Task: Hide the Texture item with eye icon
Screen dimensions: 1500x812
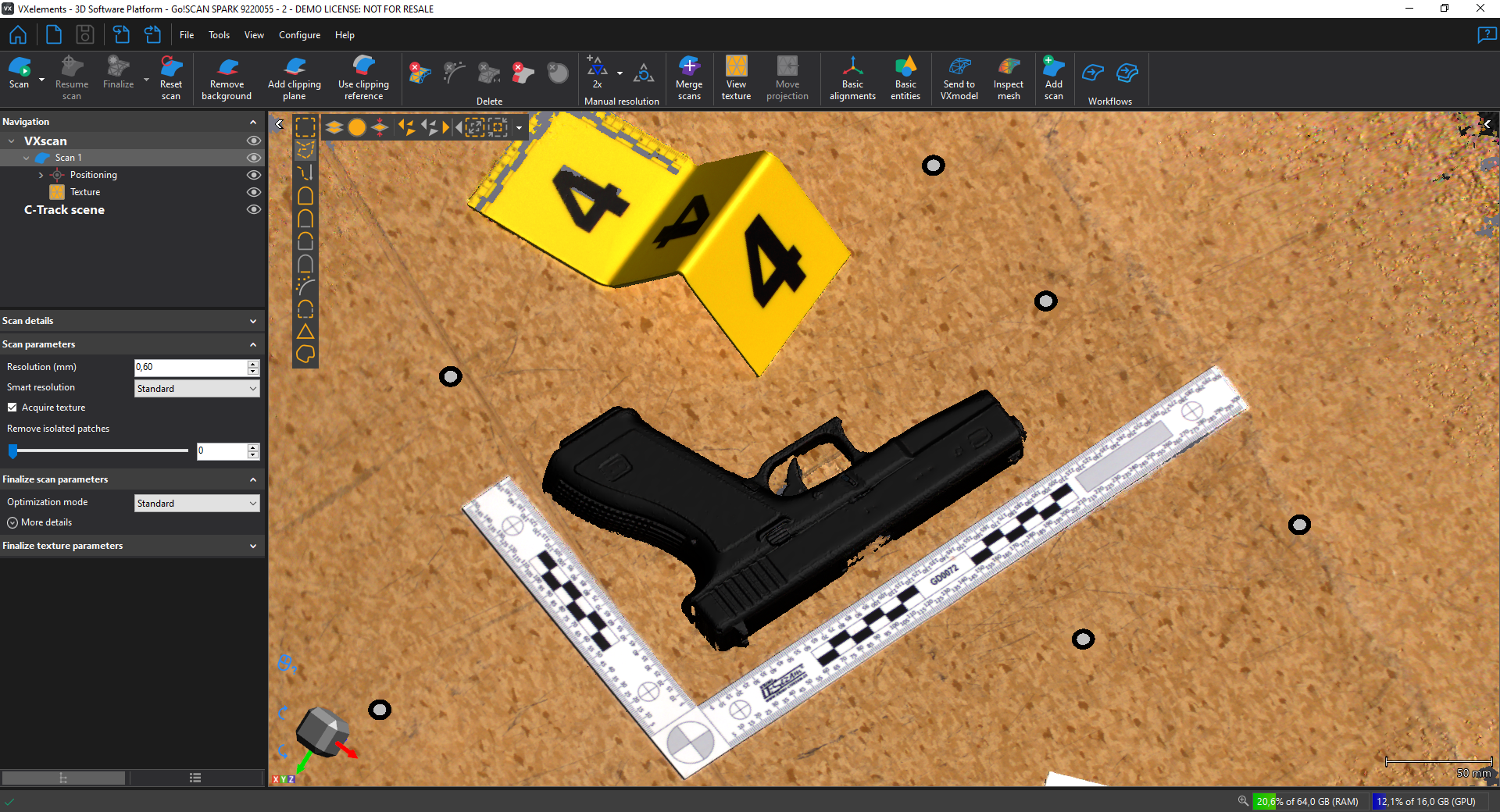Action: (254, 192)
